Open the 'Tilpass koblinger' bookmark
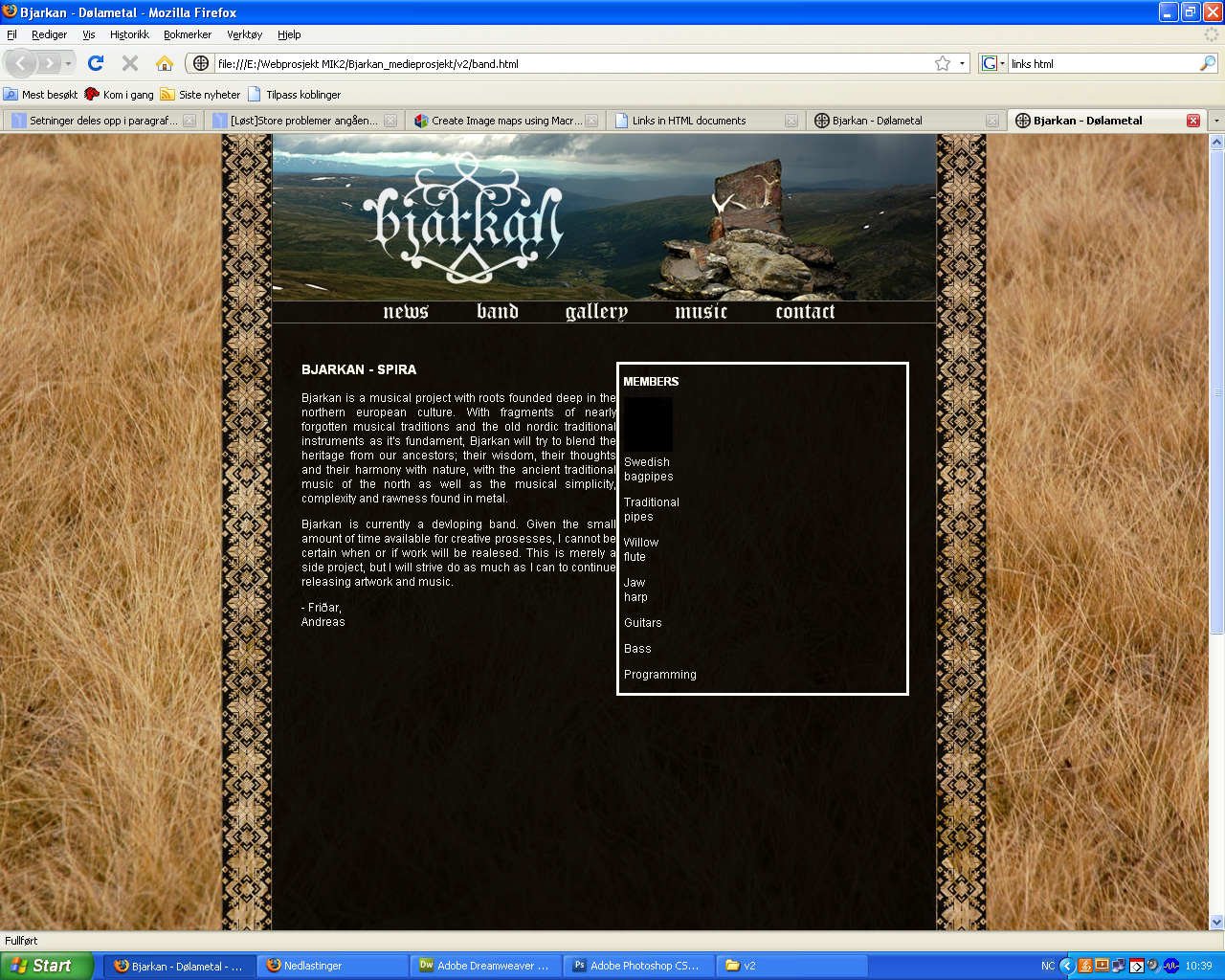The image size is (1225, 980). coord(294,95)
